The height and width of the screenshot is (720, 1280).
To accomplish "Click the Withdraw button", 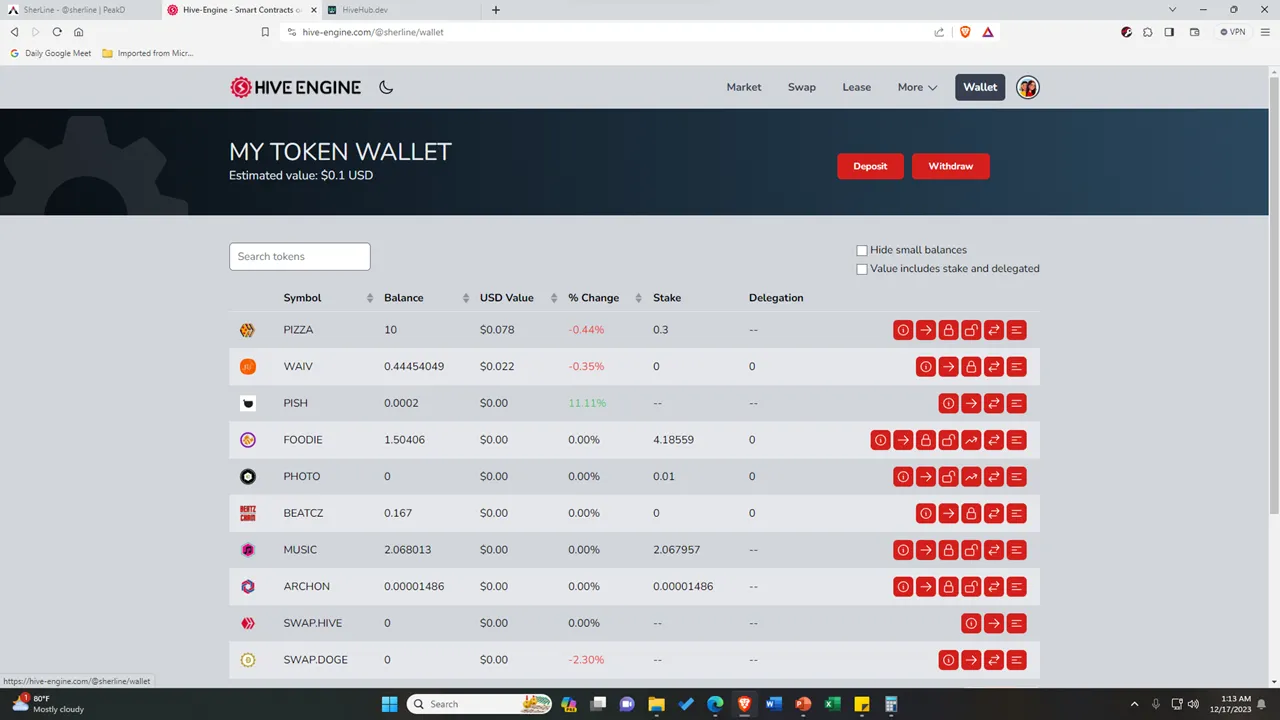I will click(x=951, y=166).
